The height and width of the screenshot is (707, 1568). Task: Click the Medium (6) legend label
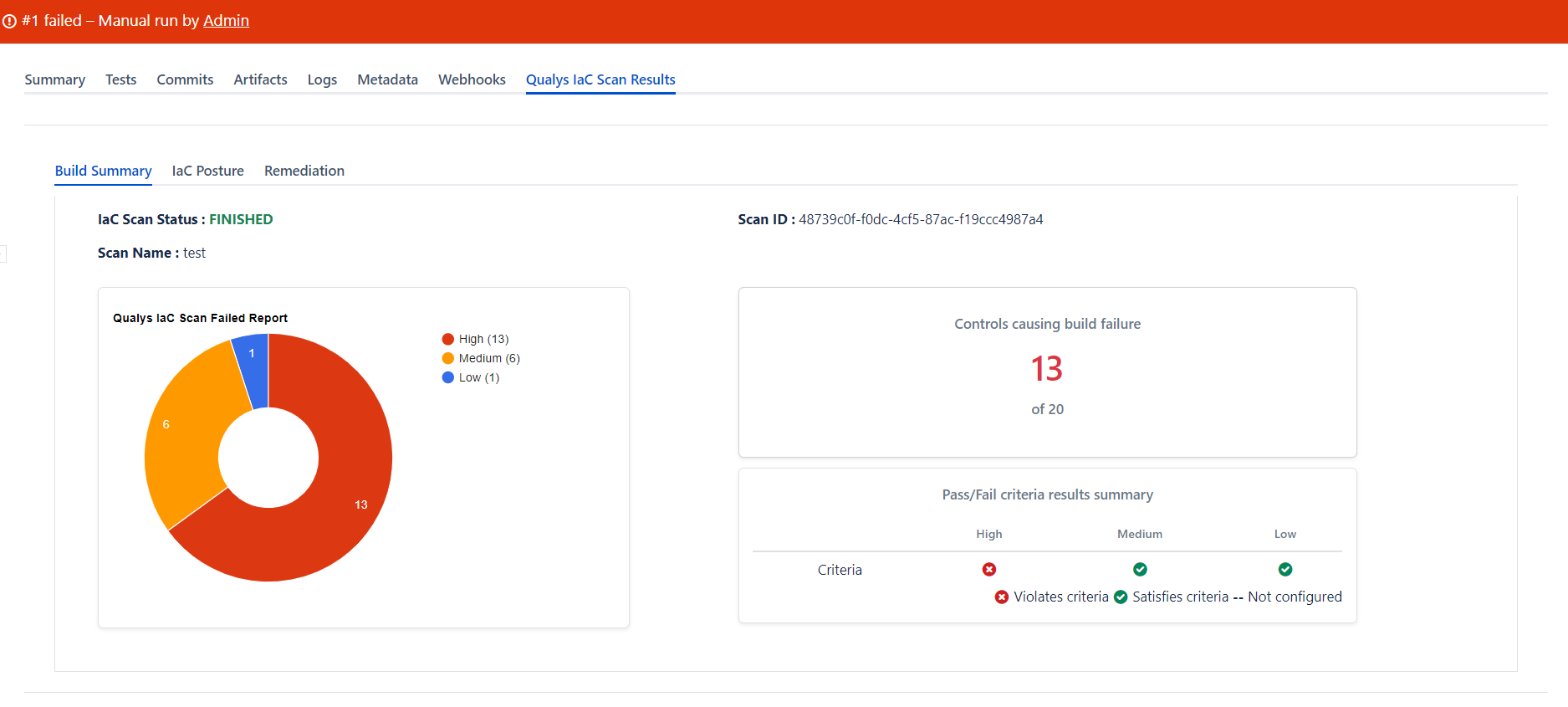pyautogui.click(x=489, y=358)
